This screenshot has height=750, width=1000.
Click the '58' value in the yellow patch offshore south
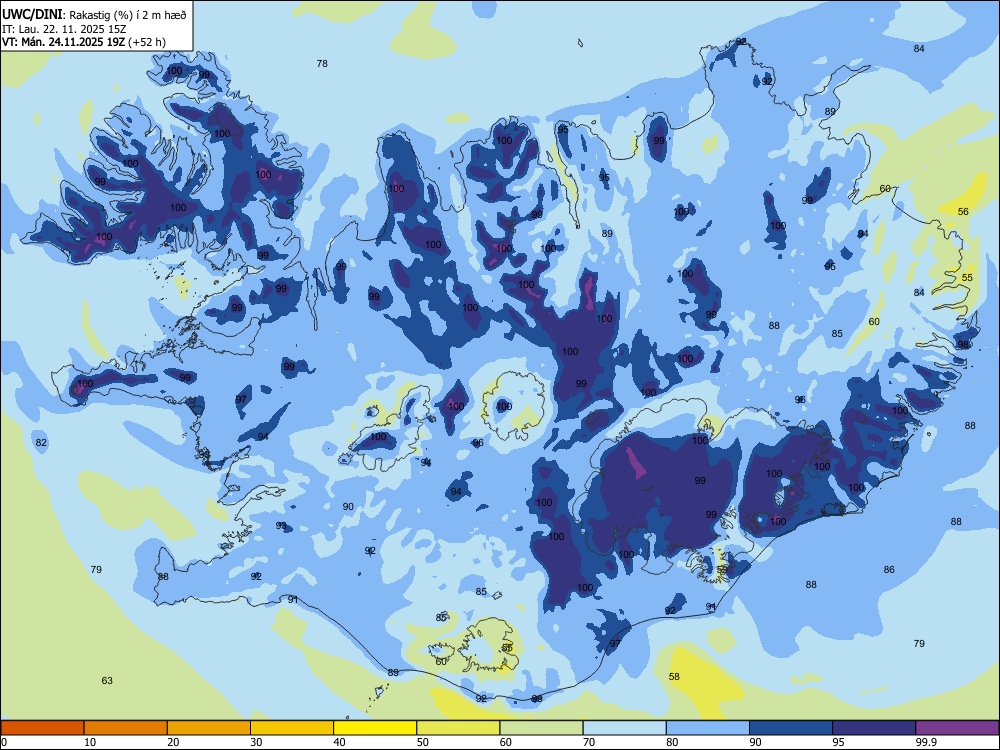tap(674, 677)
